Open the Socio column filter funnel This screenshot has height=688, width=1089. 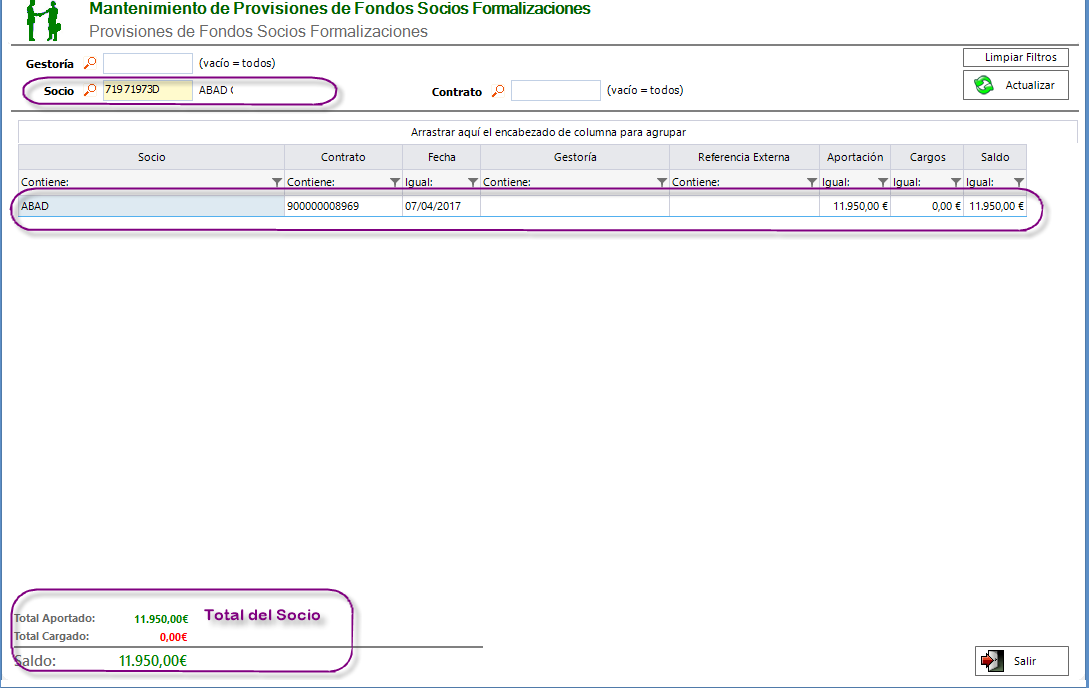276,182
